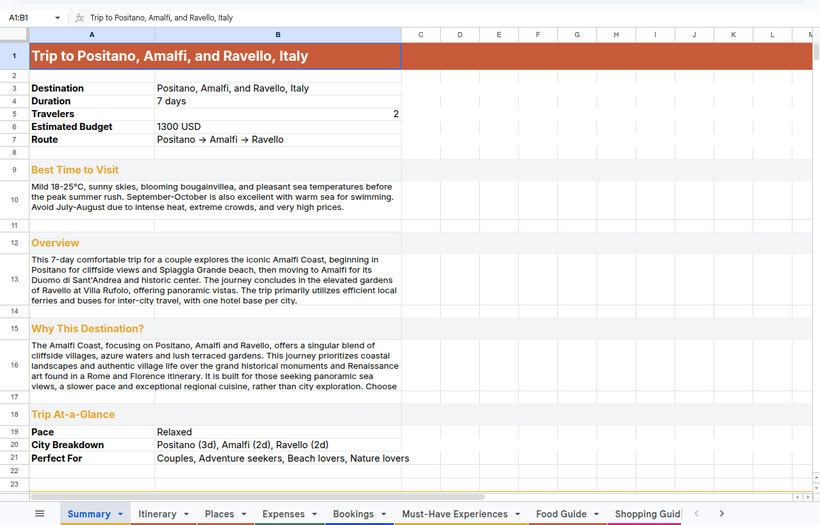
Task: Click the horizontal scrollbar thumb
Action: [257, 497]
